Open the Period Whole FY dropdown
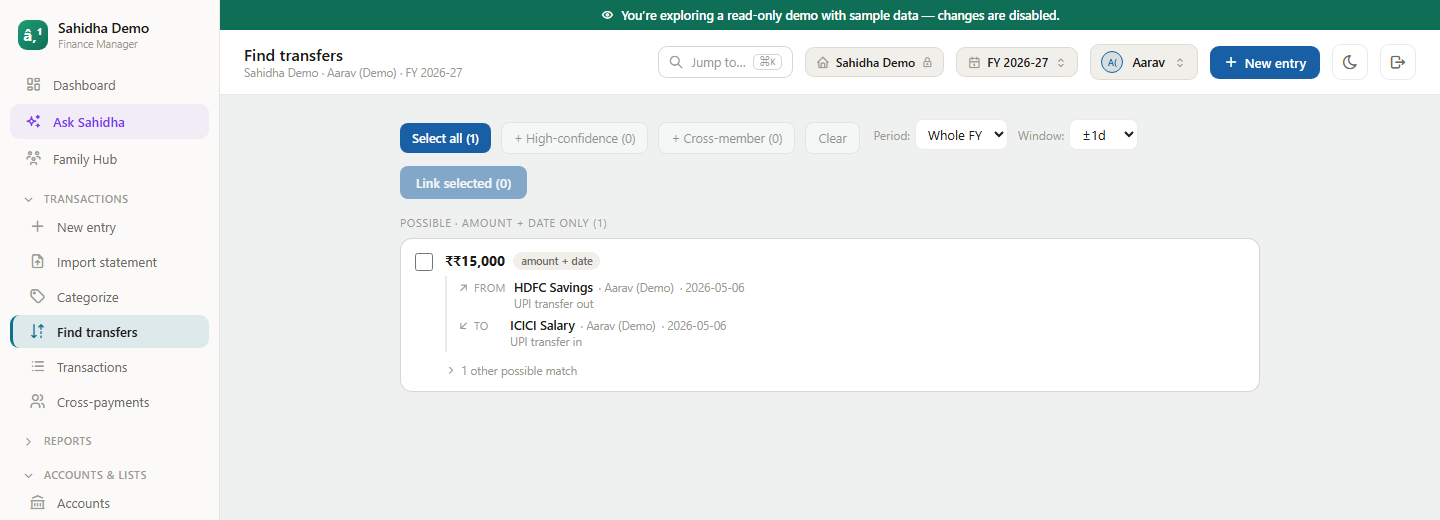The image size is (1440, 520). click(961, 135)
